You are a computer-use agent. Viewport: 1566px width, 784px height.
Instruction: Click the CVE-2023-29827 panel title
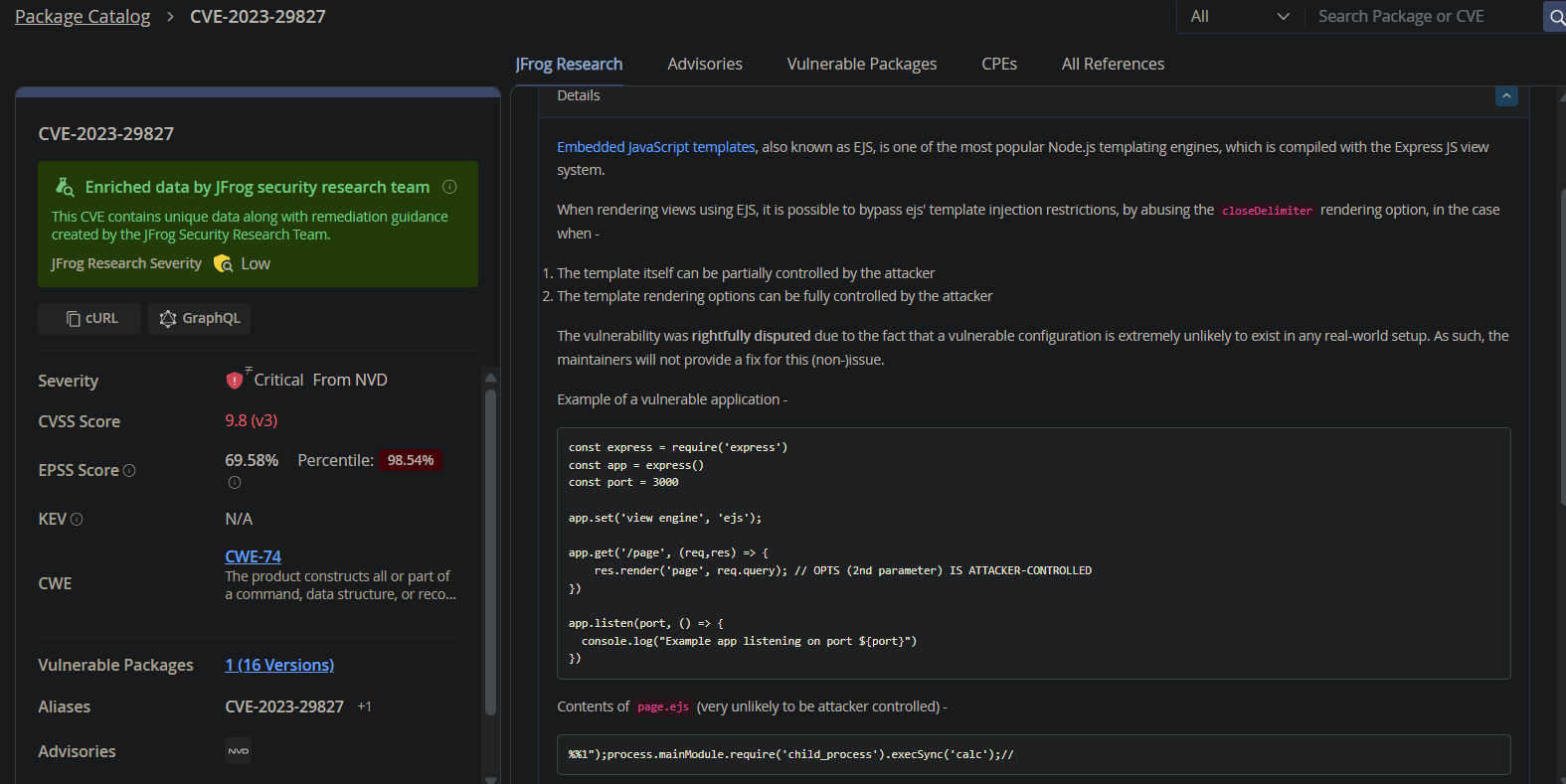click(x=106, y=134)
